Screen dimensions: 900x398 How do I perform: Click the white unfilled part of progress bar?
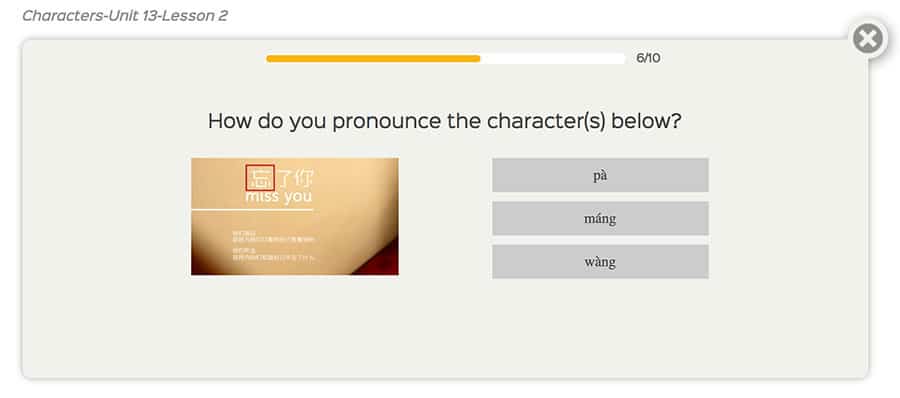pyautogui.click(x=553, y=59)
